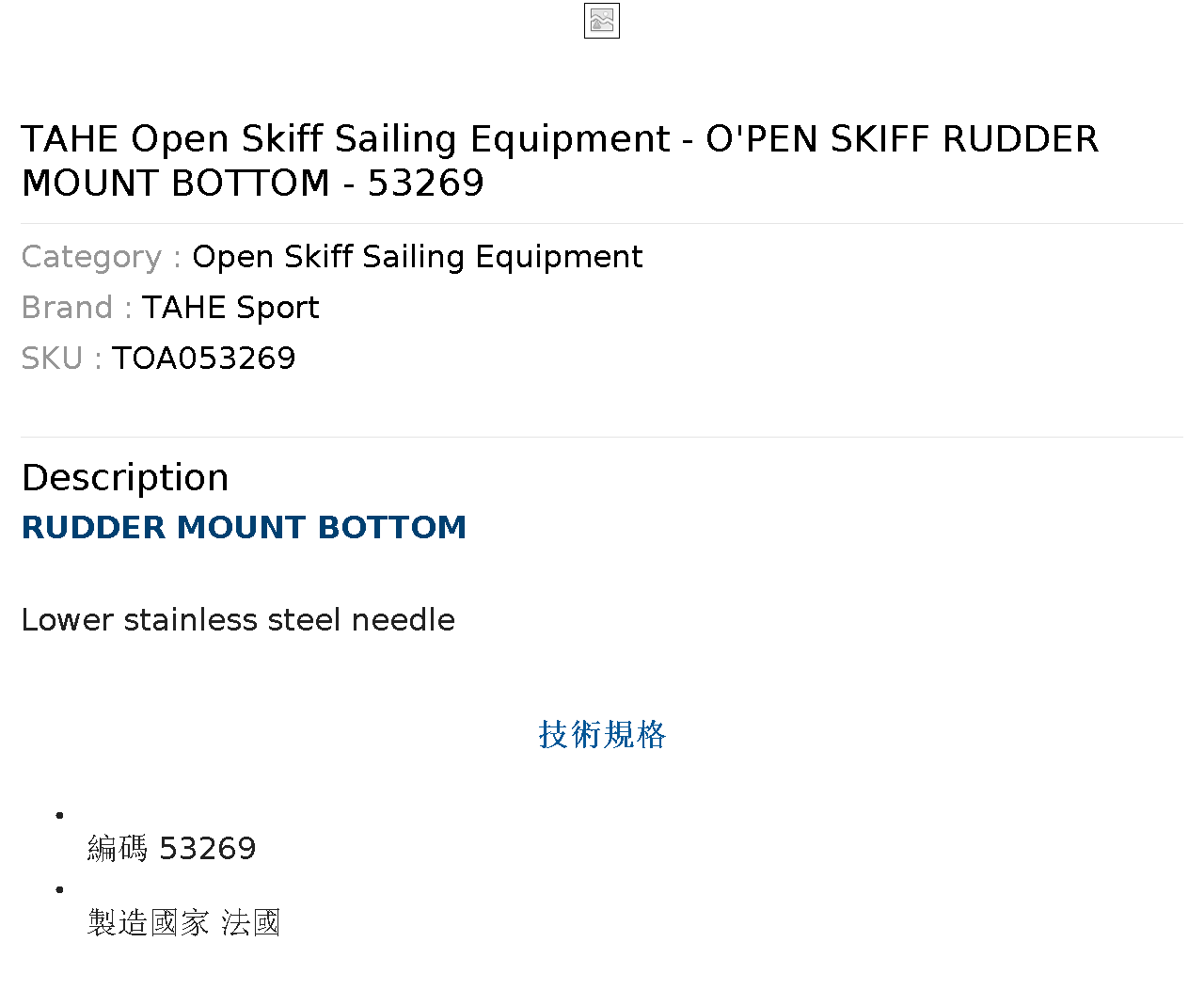Click the 技術規格 heading
The image size is (1204, 990).
tap(602, 735)
